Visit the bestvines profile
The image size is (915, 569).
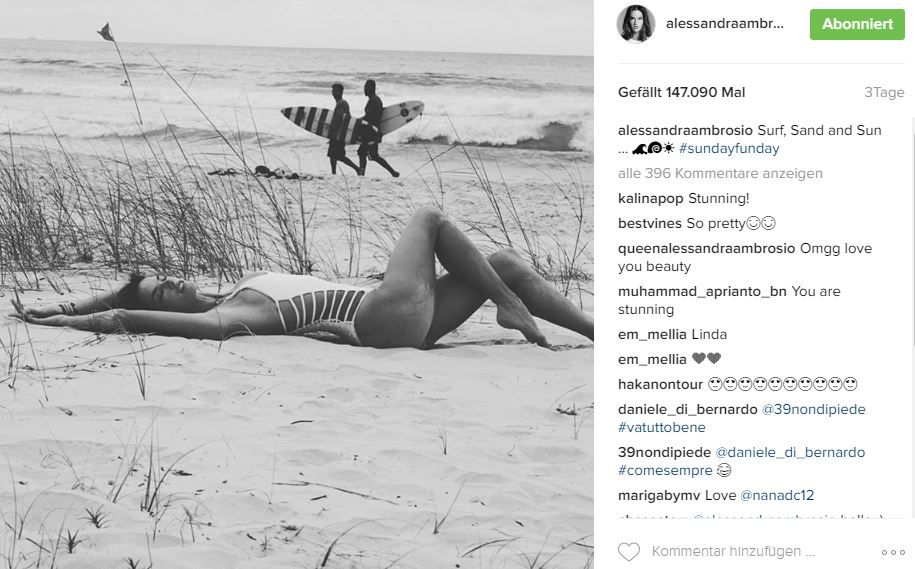coord(649,224)
